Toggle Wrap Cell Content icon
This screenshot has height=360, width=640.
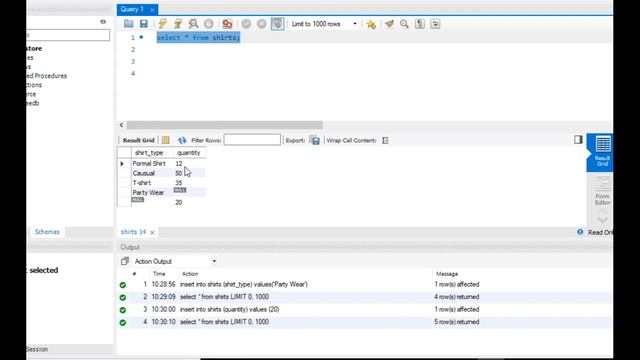pos(385,140)
